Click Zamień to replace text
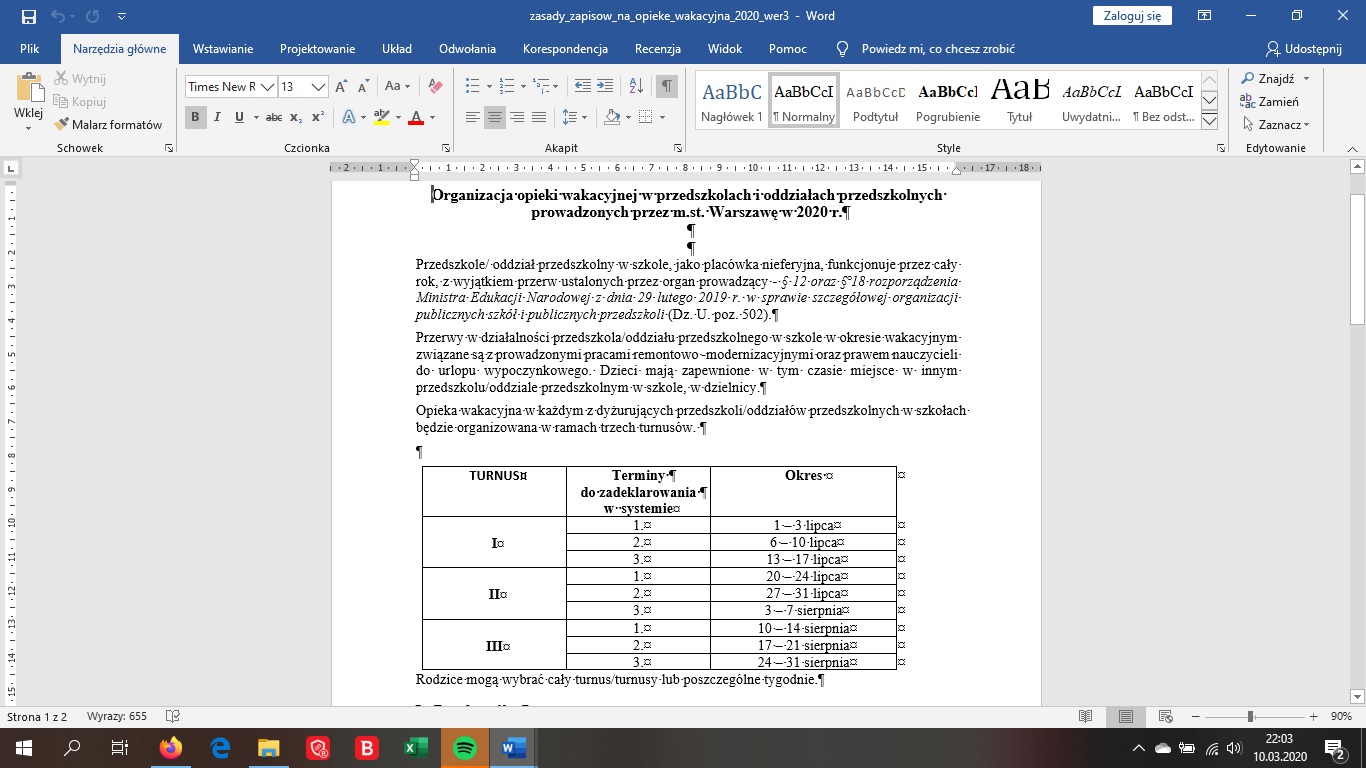1366x768 pixels. [1270, 101]
